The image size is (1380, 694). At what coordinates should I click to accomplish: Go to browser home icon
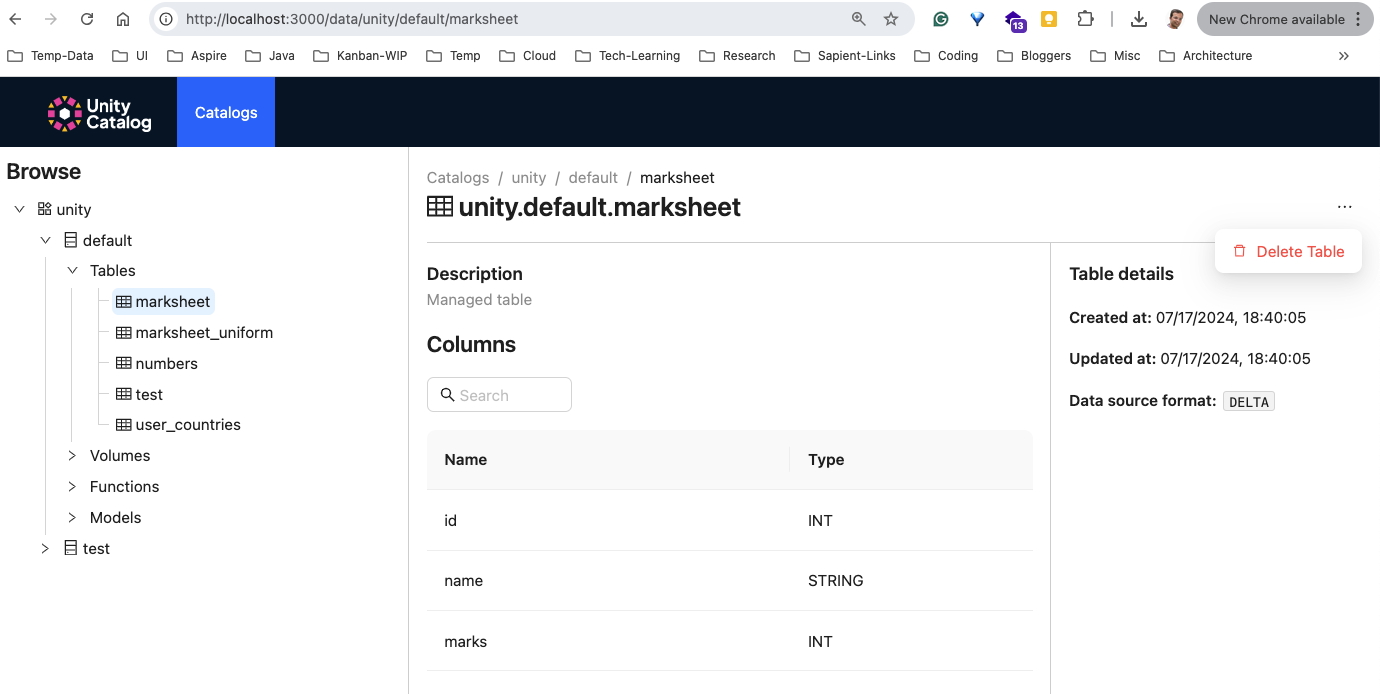click(x=123, y=19)
